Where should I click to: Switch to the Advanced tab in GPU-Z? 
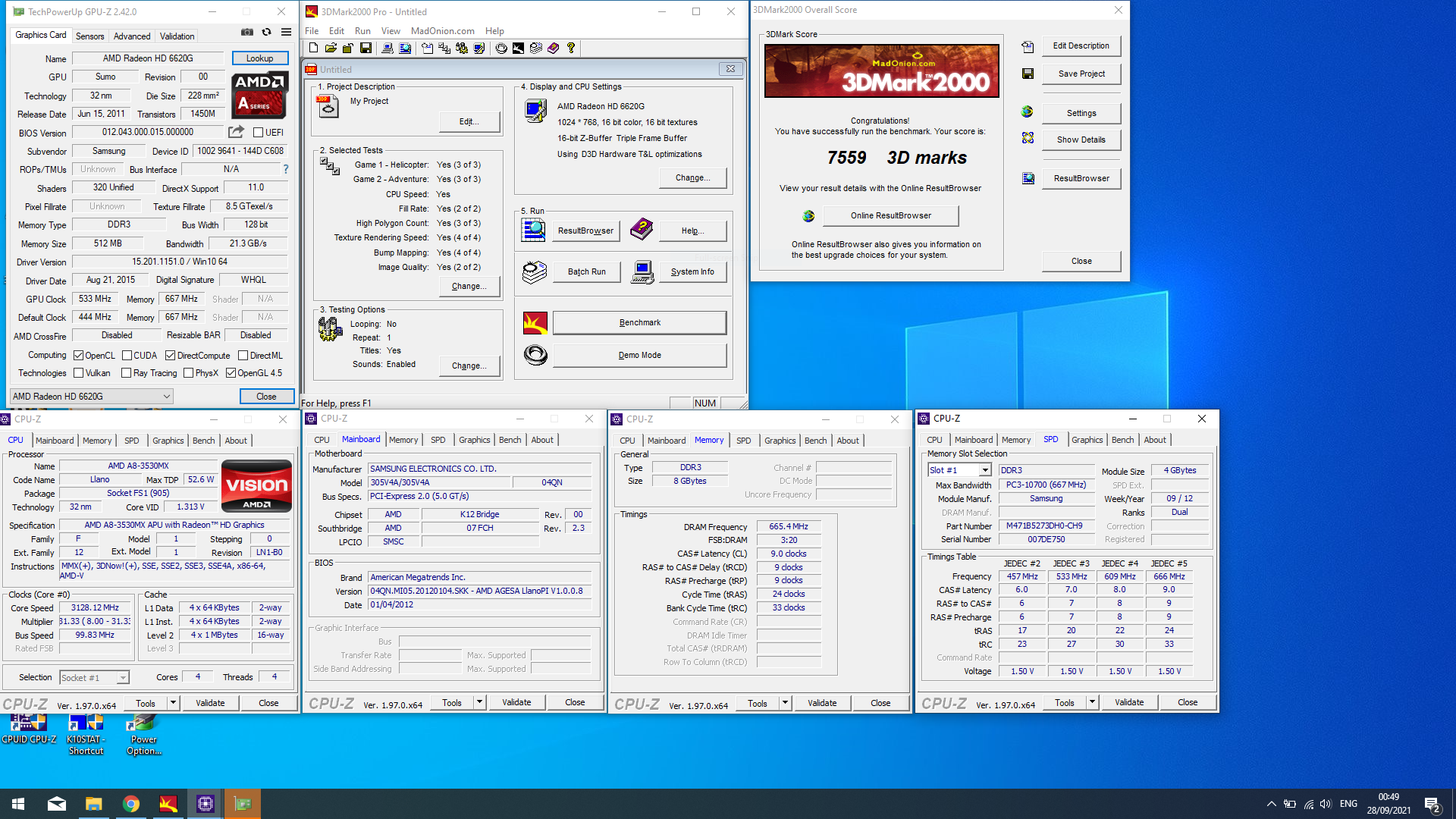point(132,36)
